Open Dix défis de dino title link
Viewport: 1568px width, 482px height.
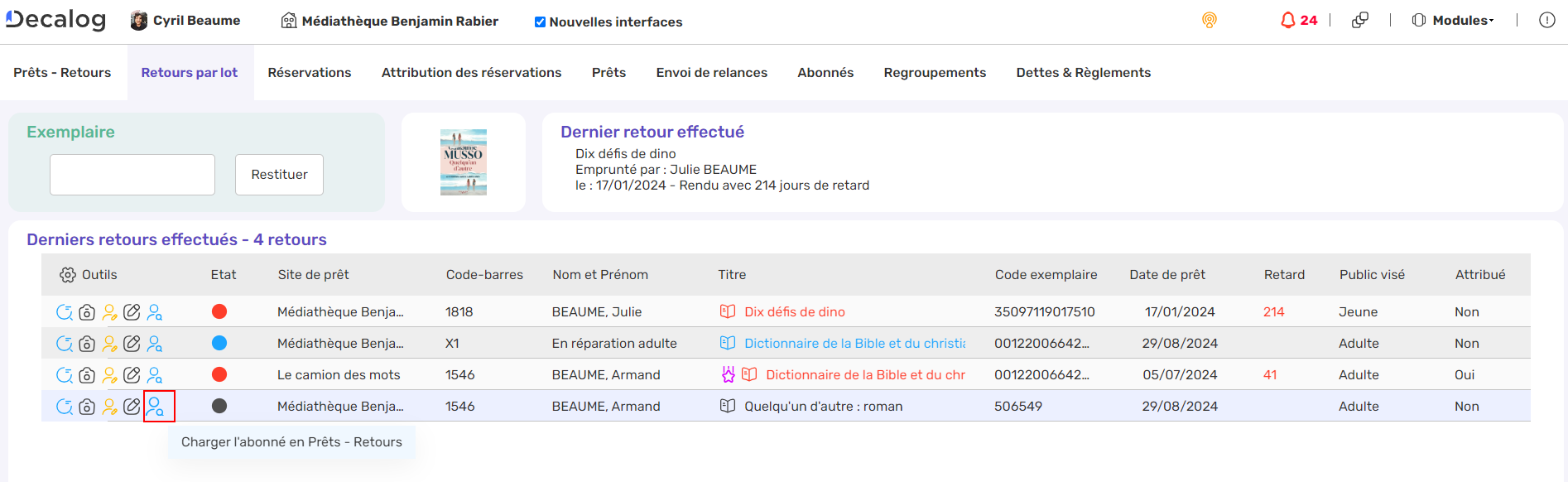pyautogui.click(x=795, y=312)
